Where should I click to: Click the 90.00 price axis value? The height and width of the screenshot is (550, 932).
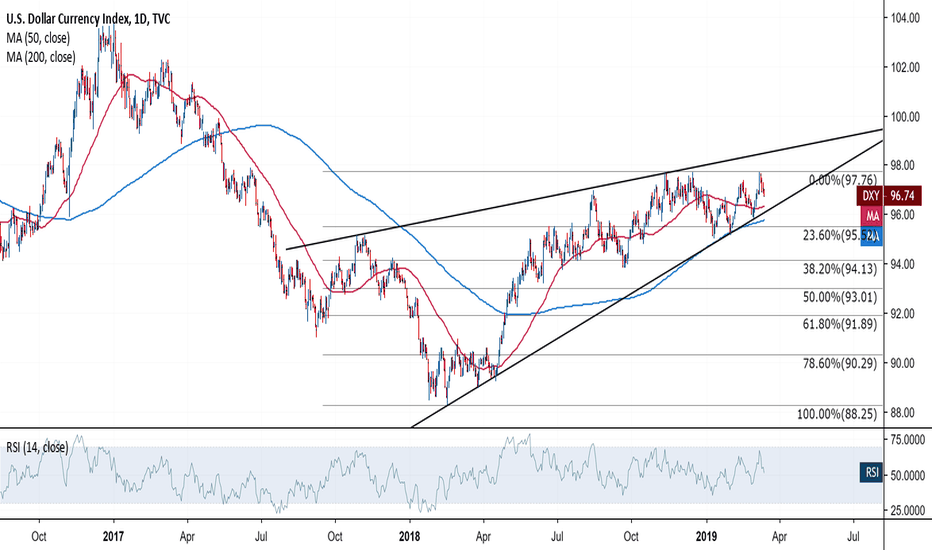pyautogui.click(x=905, y=363)
